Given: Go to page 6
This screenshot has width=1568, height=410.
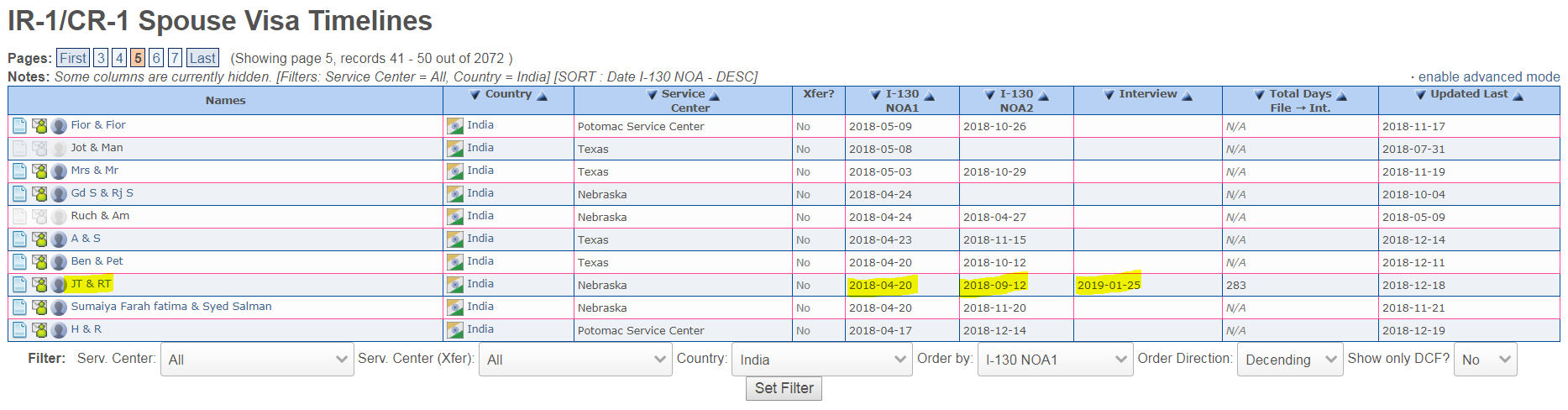Looking at the screenshot, I should tap(156, 58).
